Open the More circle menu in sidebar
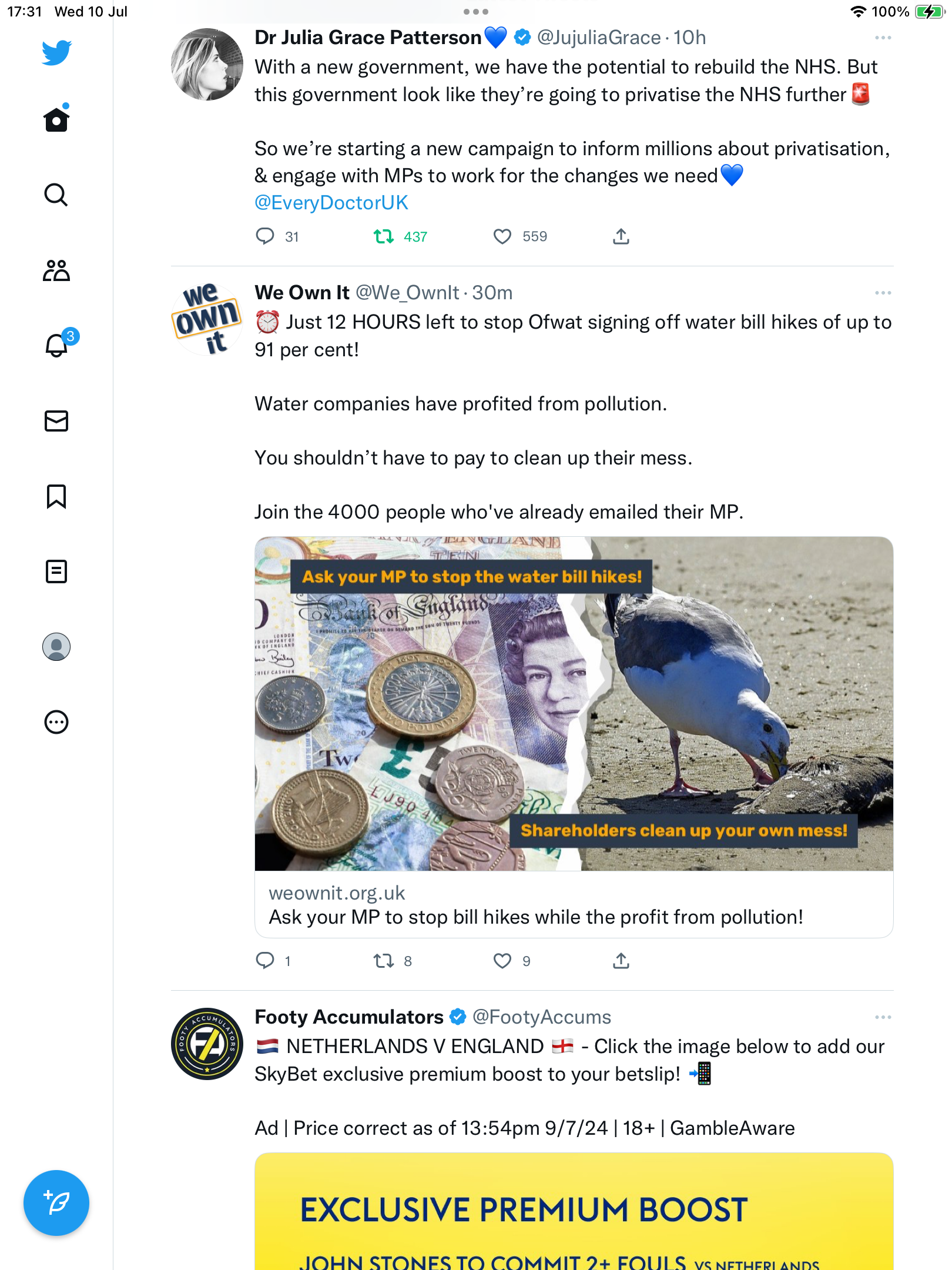The width and height of the screenshot is (952, 1270). point(56,722)
